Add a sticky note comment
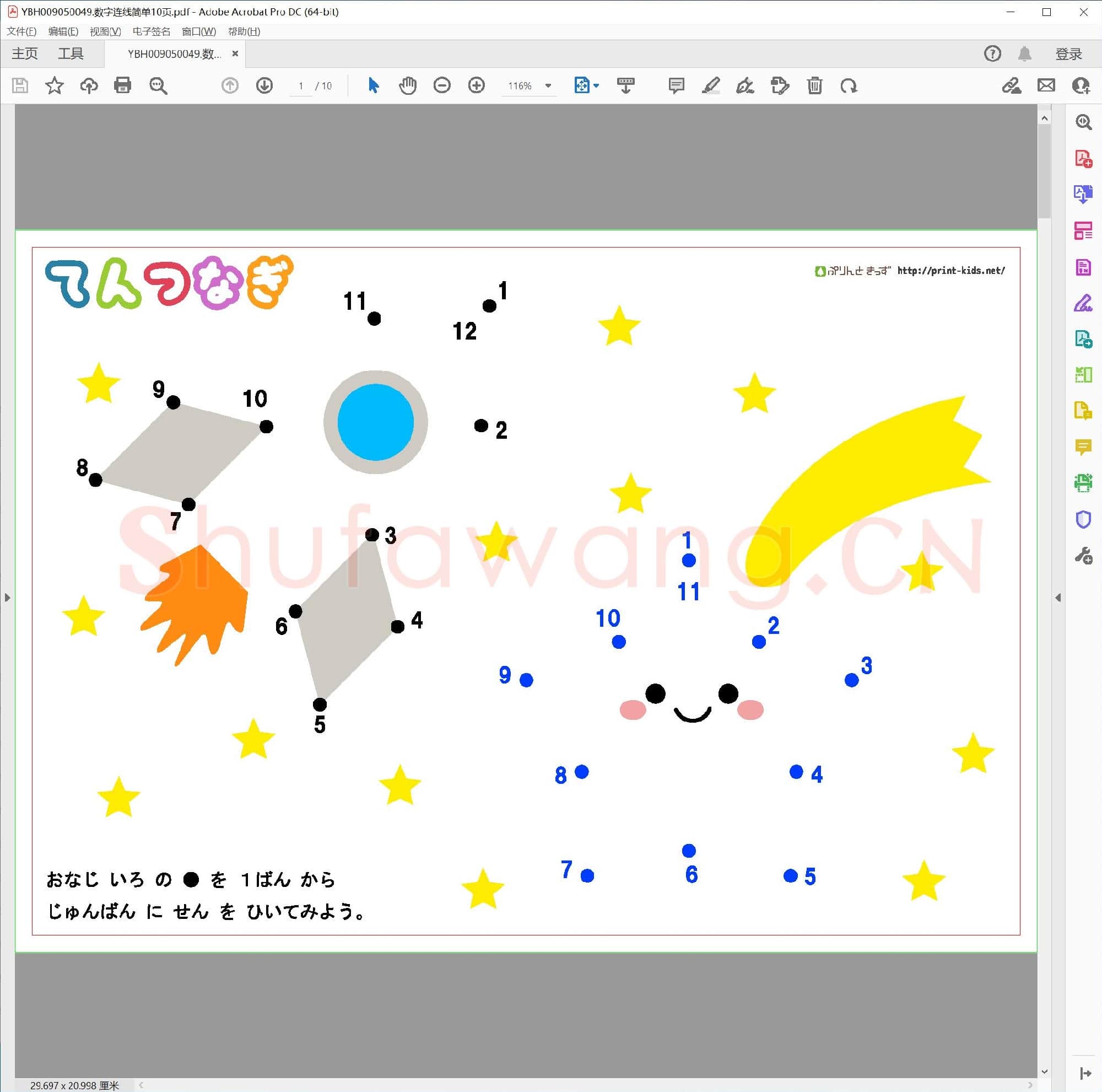This screenshot has width=1102, height=1092. tap(676, 85)
